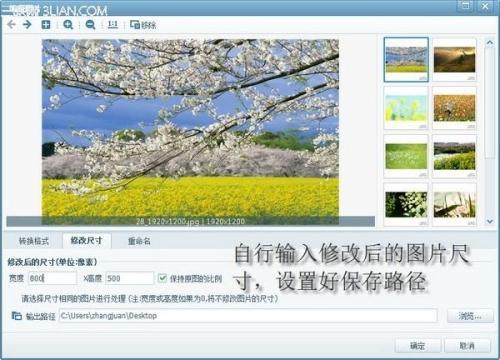Switch to the convert format tab

click(x=34, y=241)
